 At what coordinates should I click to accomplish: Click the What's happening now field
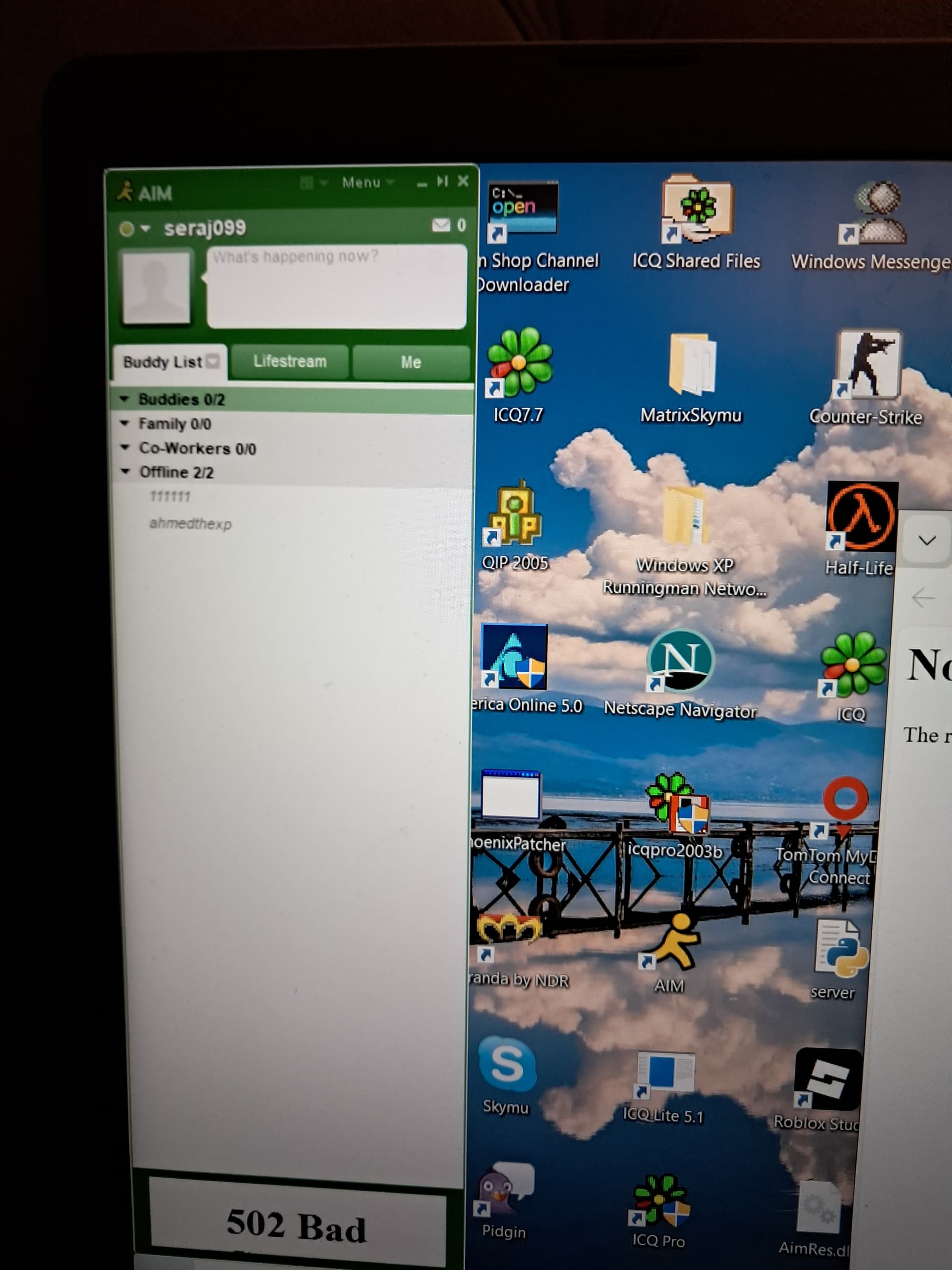click(336, 286)
